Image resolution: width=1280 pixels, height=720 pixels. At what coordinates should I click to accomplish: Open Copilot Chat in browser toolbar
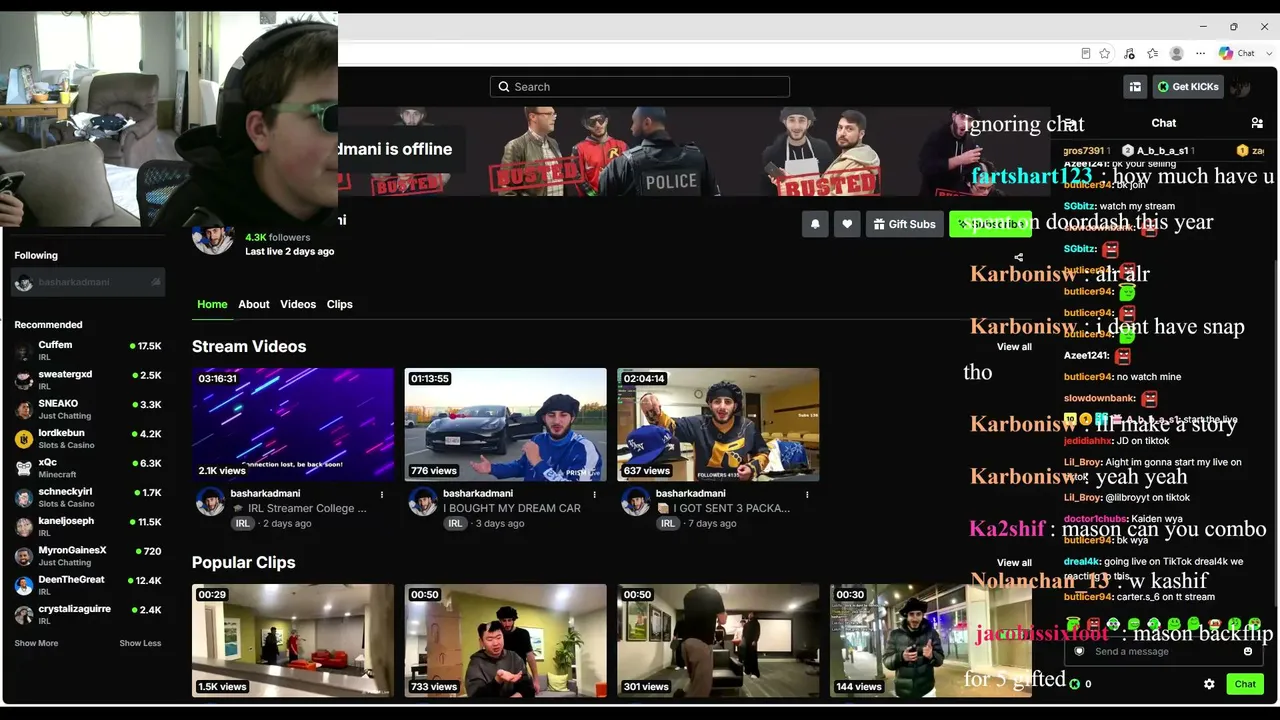[1237, 53]
